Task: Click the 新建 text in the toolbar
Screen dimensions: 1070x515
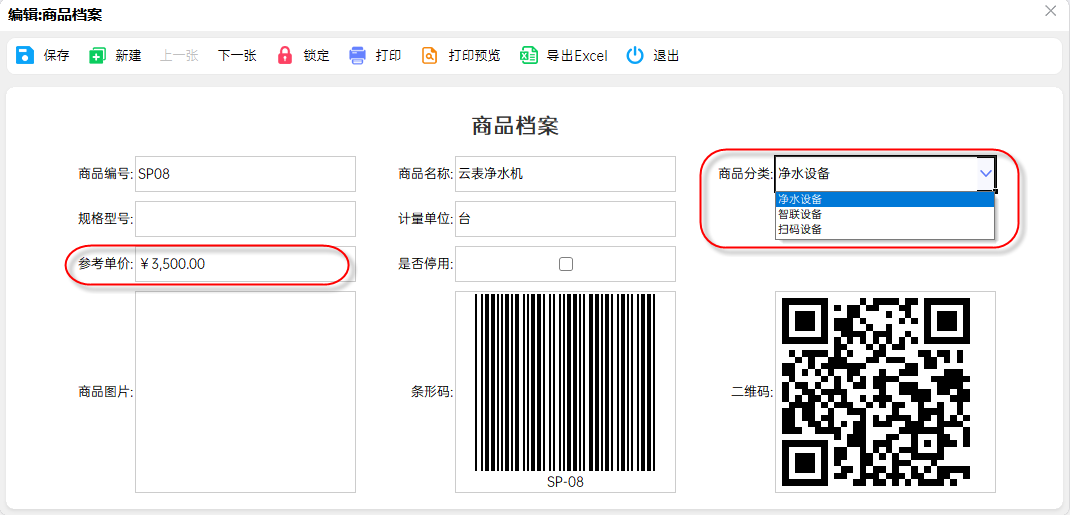Action: (128, 56)
